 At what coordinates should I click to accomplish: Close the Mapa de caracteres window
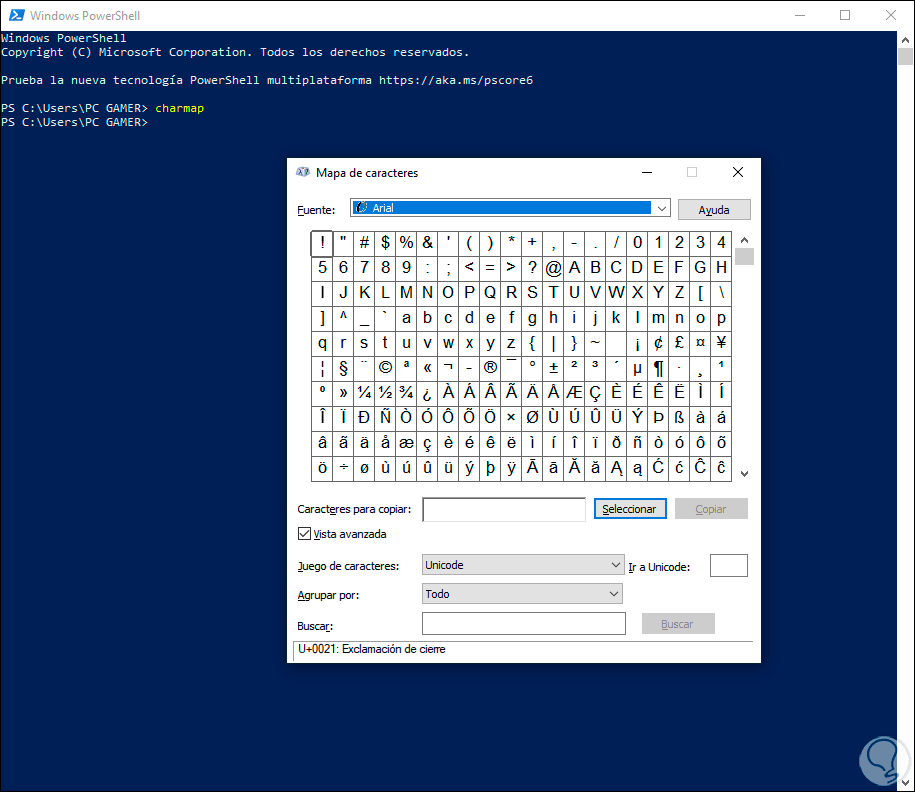click(x=738, y=172)
